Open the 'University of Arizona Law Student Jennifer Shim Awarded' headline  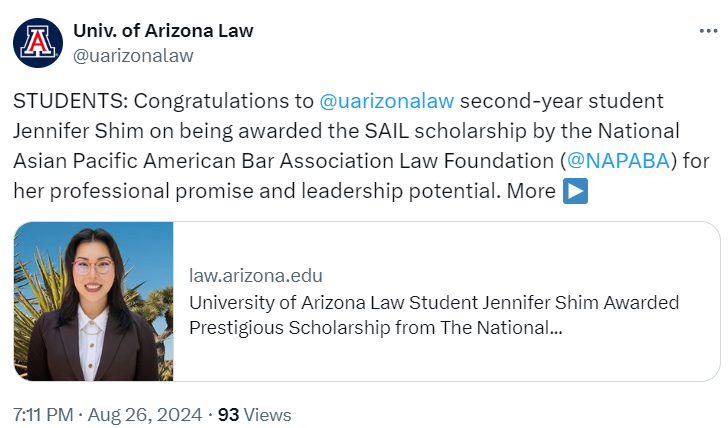[x=433, y=302]
